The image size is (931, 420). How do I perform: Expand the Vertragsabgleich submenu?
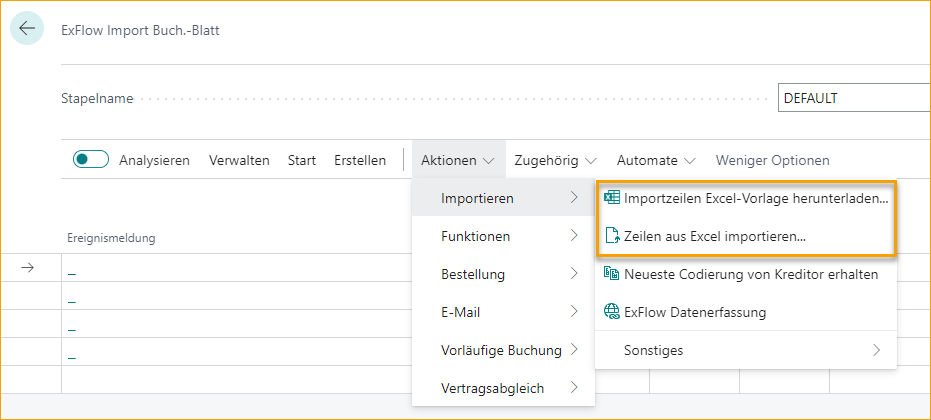coord(504,389)
